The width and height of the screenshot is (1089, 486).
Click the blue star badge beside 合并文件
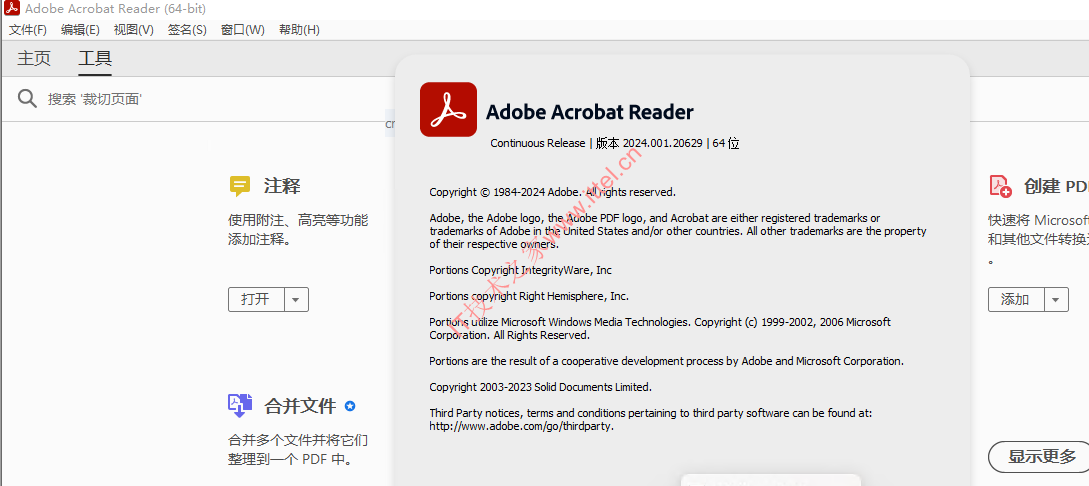tap(350, 405)
